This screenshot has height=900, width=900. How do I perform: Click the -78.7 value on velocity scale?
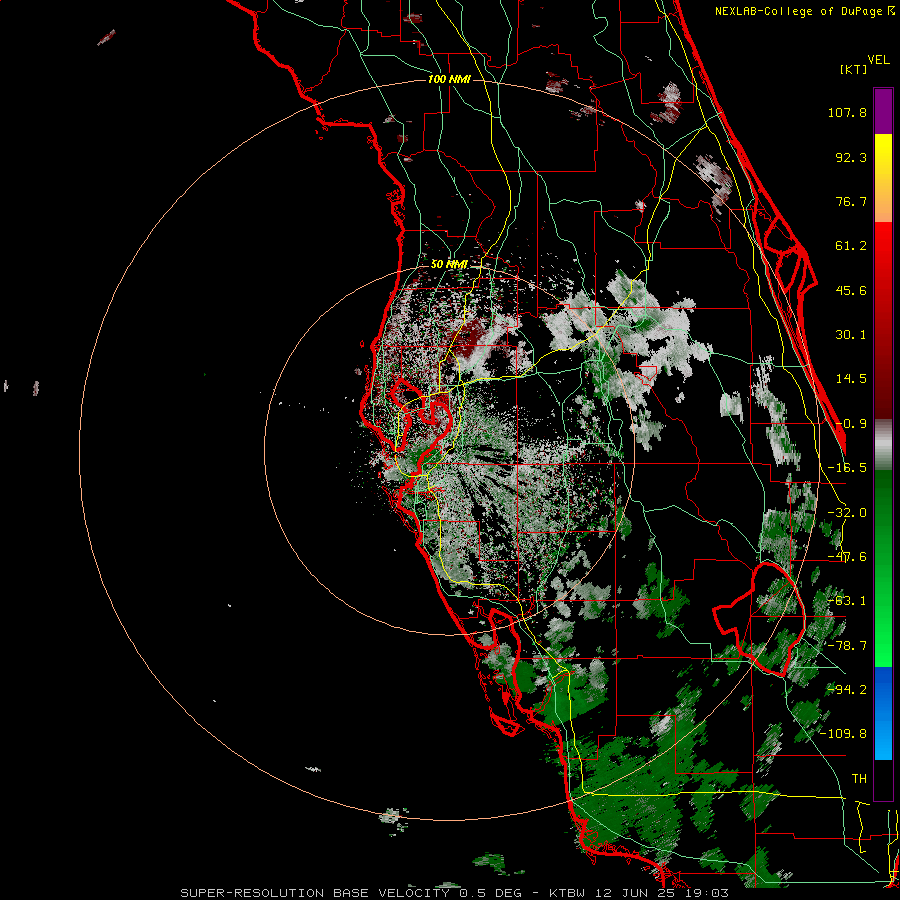(847, 646)
